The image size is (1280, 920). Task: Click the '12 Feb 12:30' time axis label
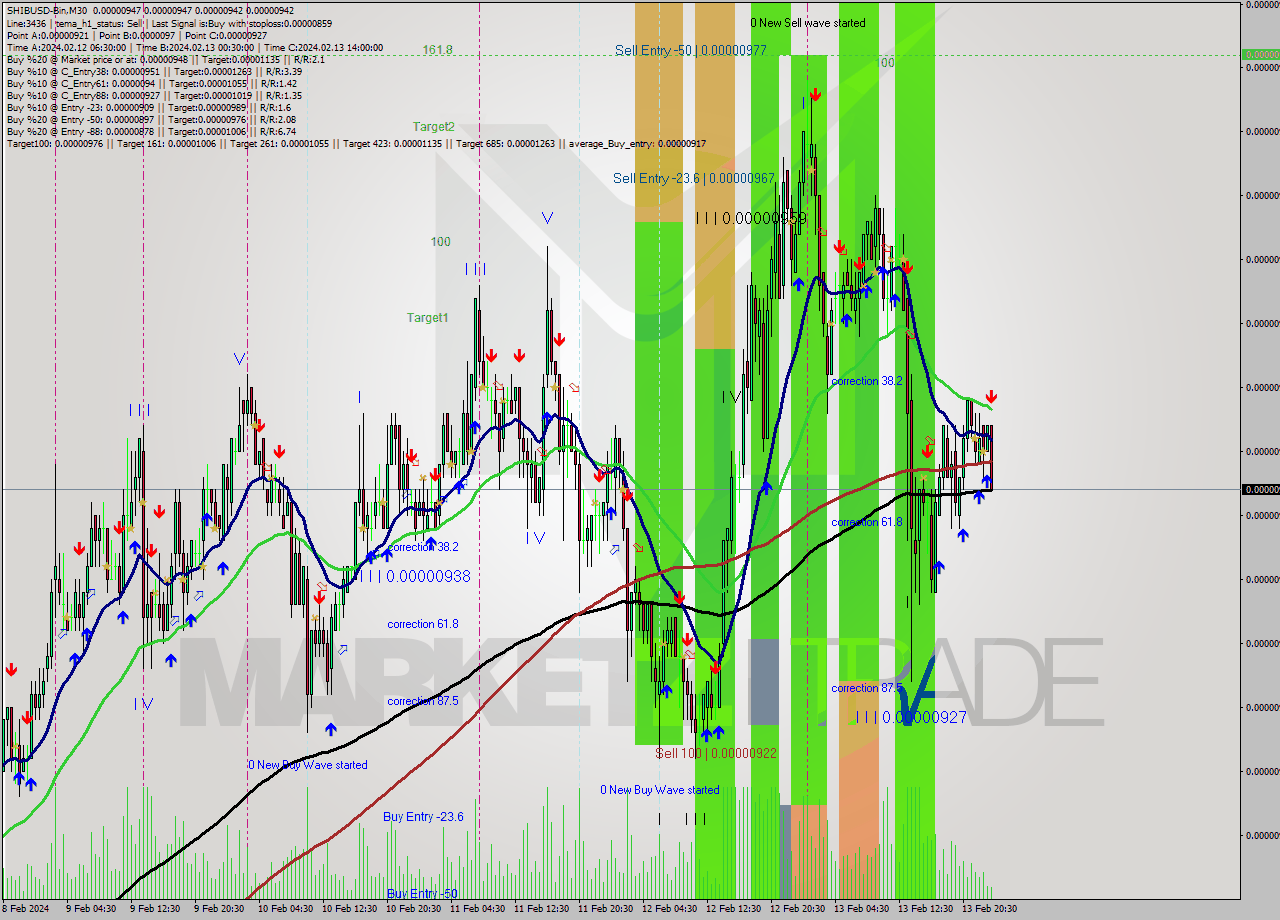tap(733, 909)
